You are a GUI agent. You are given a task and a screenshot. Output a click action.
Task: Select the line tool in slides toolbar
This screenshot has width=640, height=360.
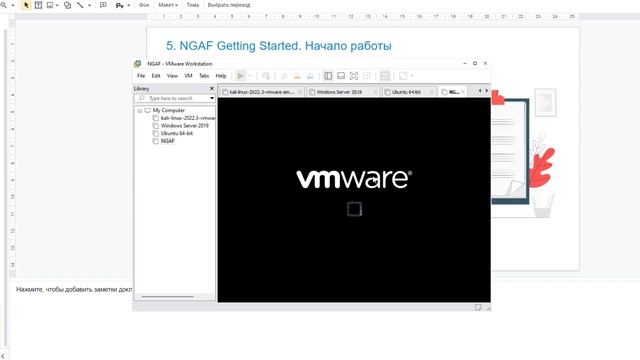[x=80, y=5]
